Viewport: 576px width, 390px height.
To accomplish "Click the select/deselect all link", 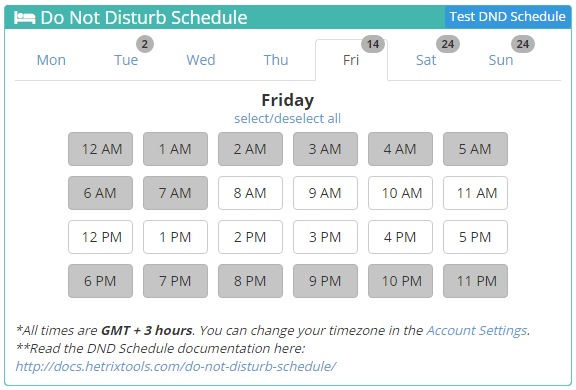I will coord(288,119).
